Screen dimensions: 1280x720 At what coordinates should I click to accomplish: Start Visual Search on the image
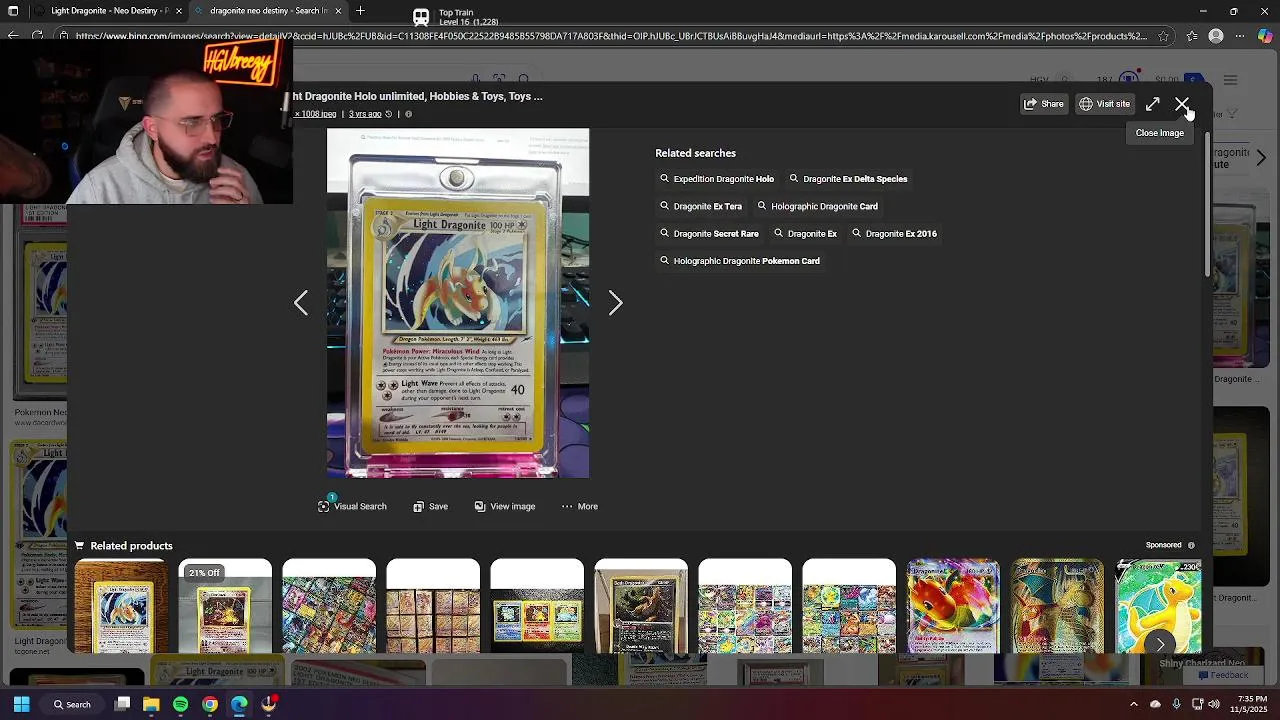tap(352, 506)
